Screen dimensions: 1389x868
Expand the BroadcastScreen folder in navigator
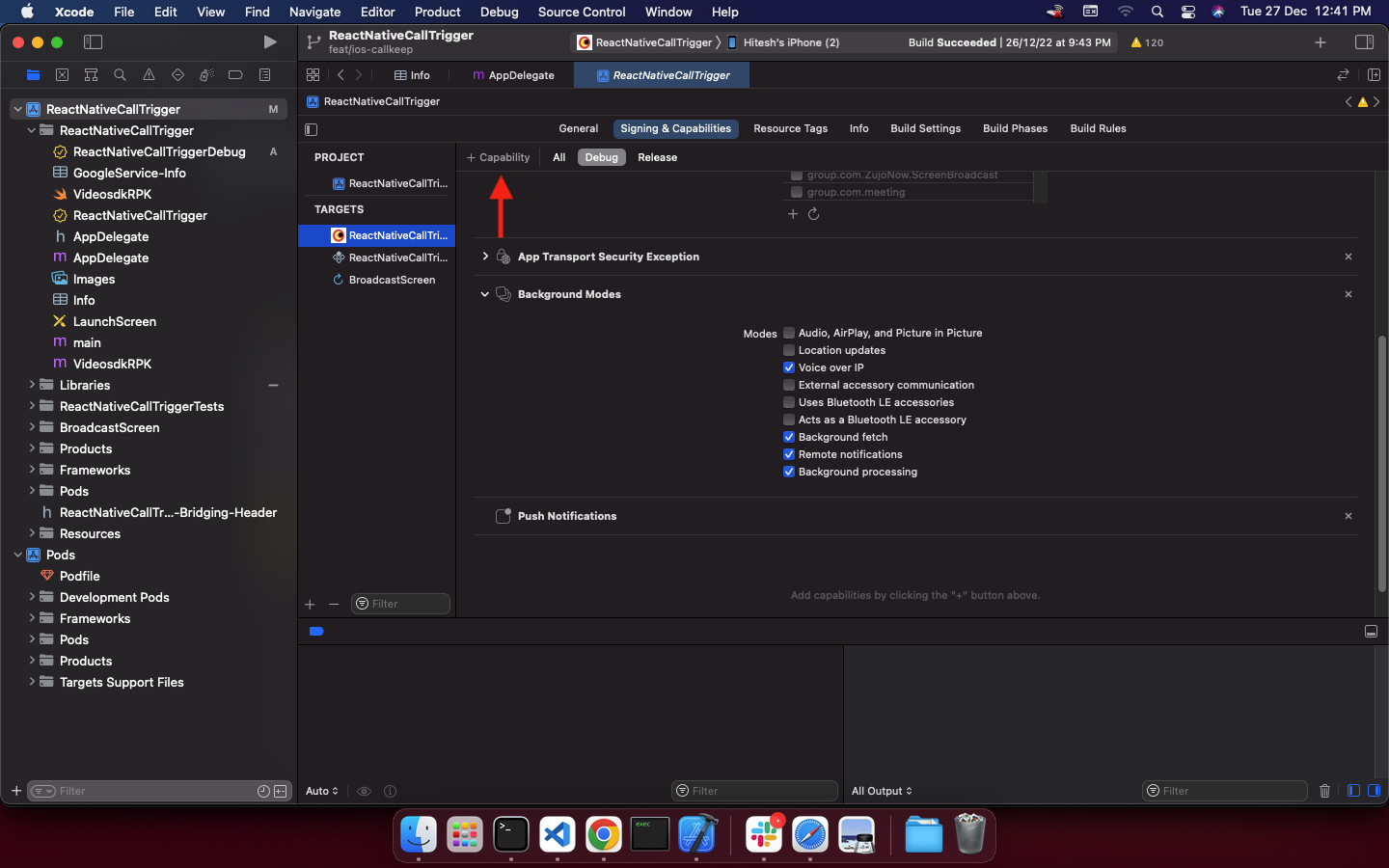pos(32,427)
